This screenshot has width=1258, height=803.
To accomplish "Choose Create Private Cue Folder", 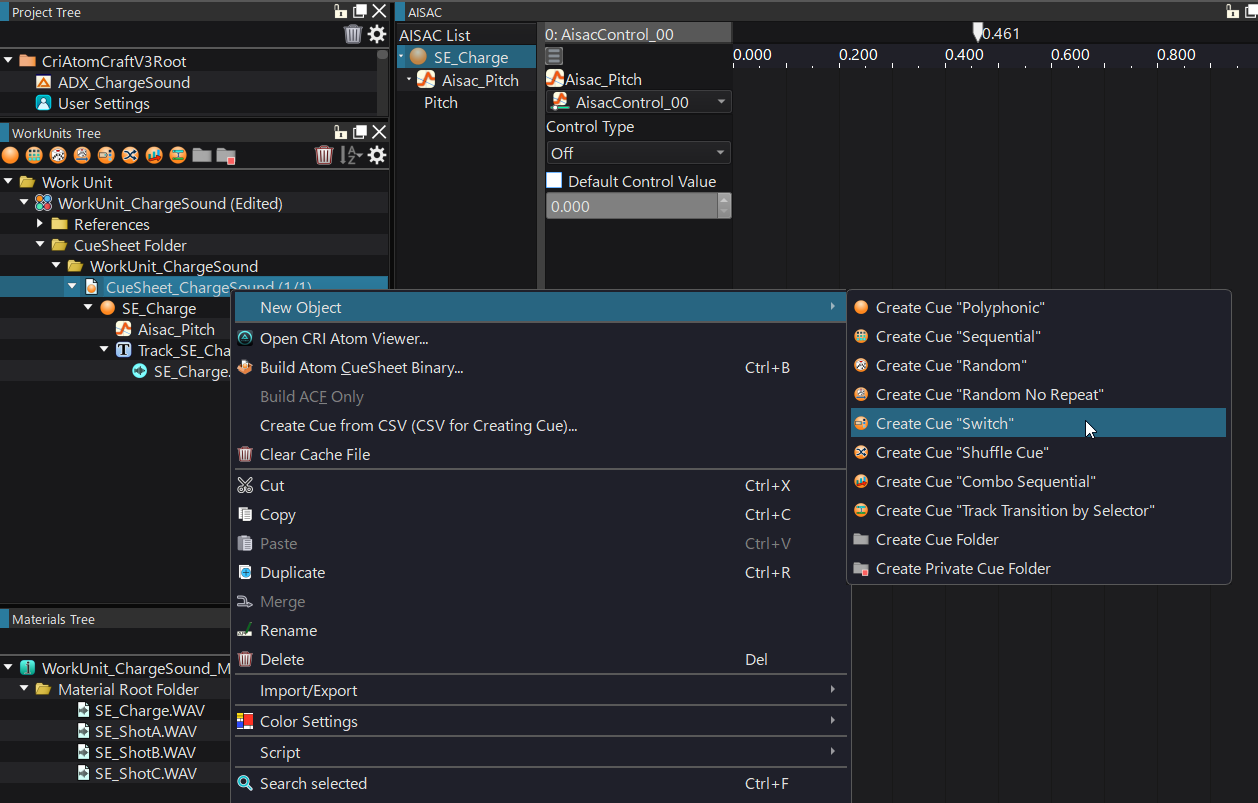I will coord(1038,569).
